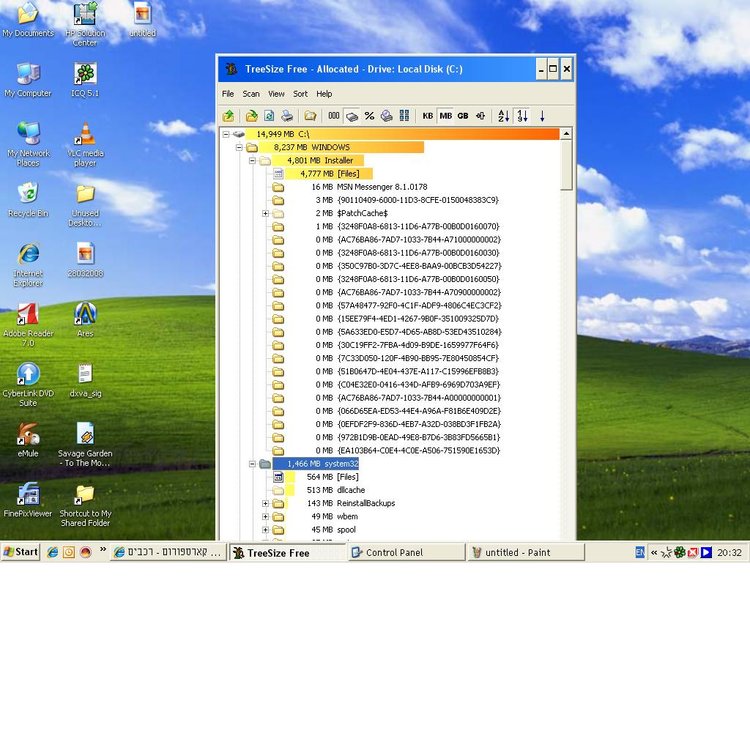Click the go up one level toolbar icon

click(x=229, y=116)
